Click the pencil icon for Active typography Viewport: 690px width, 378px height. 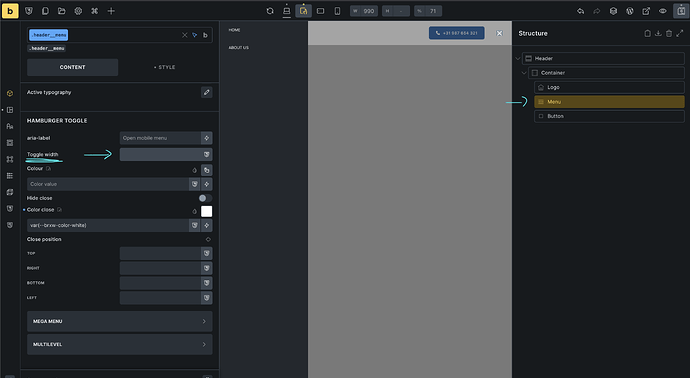point(206,92)
